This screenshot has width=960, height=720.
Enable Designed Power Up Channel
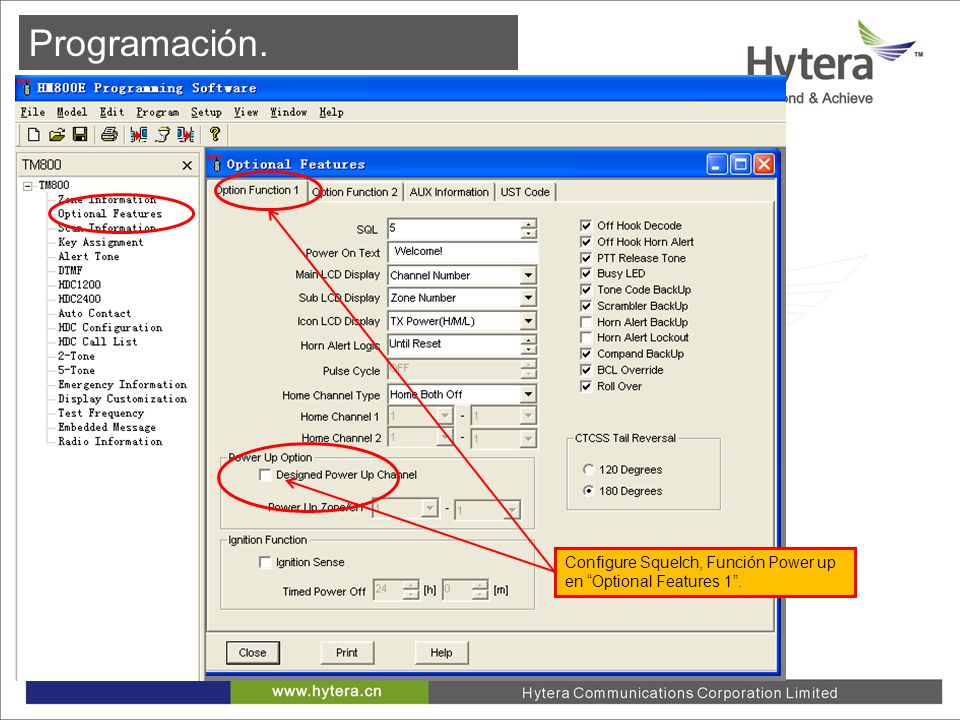click(265, 475)
